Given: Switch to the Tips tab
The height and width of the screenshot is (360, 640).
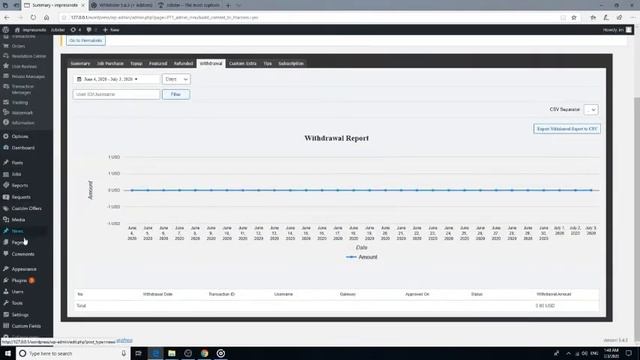Looking at the screenshot, I should [267, 64].
